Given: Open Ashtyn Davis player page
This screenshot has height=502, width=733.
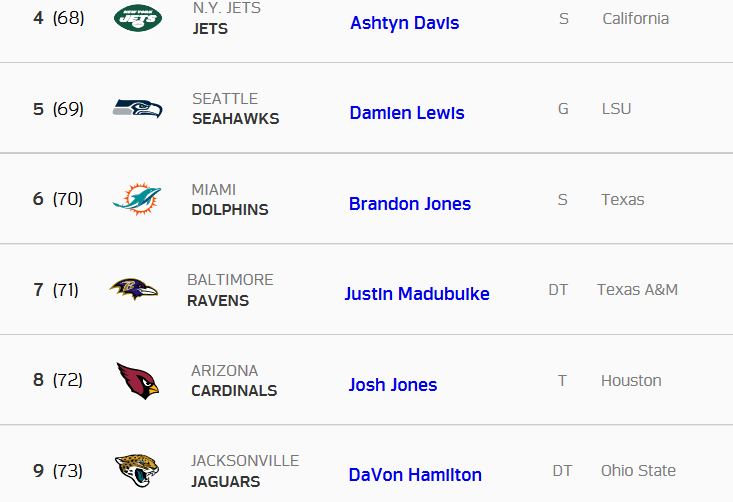Looking at the screenshot, I should pos(405,23).
